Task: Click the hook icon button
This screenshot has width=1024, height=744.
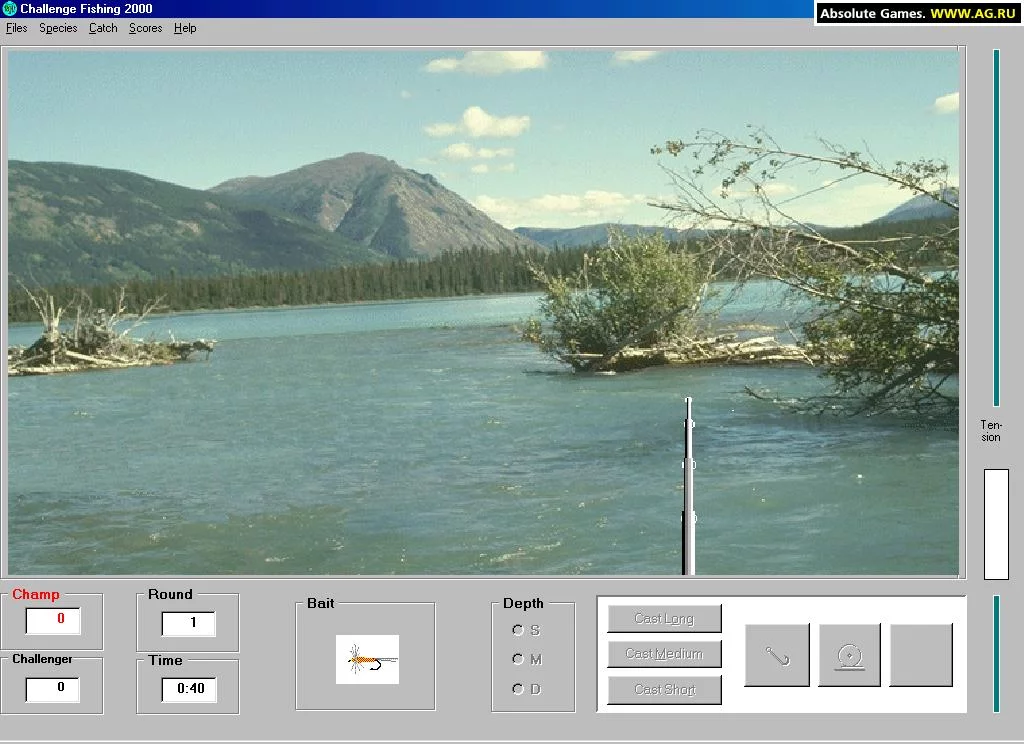Action: point(776,655)
